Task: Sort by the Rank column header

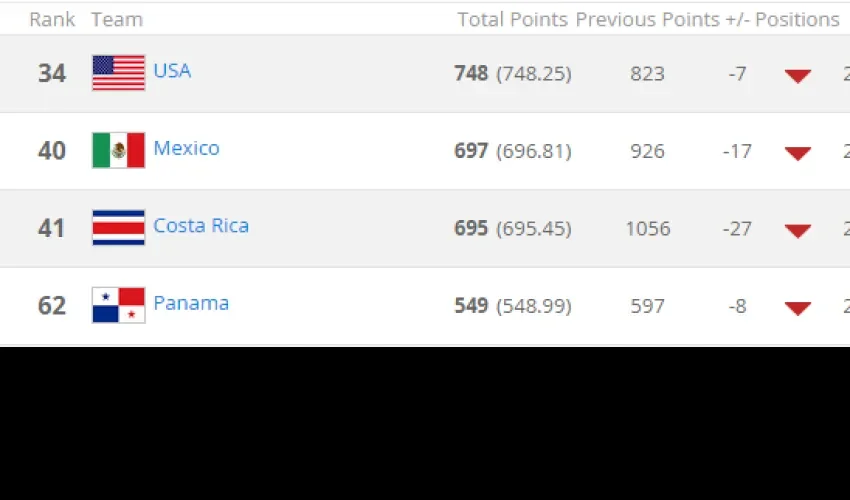Action: coord(52,20)
